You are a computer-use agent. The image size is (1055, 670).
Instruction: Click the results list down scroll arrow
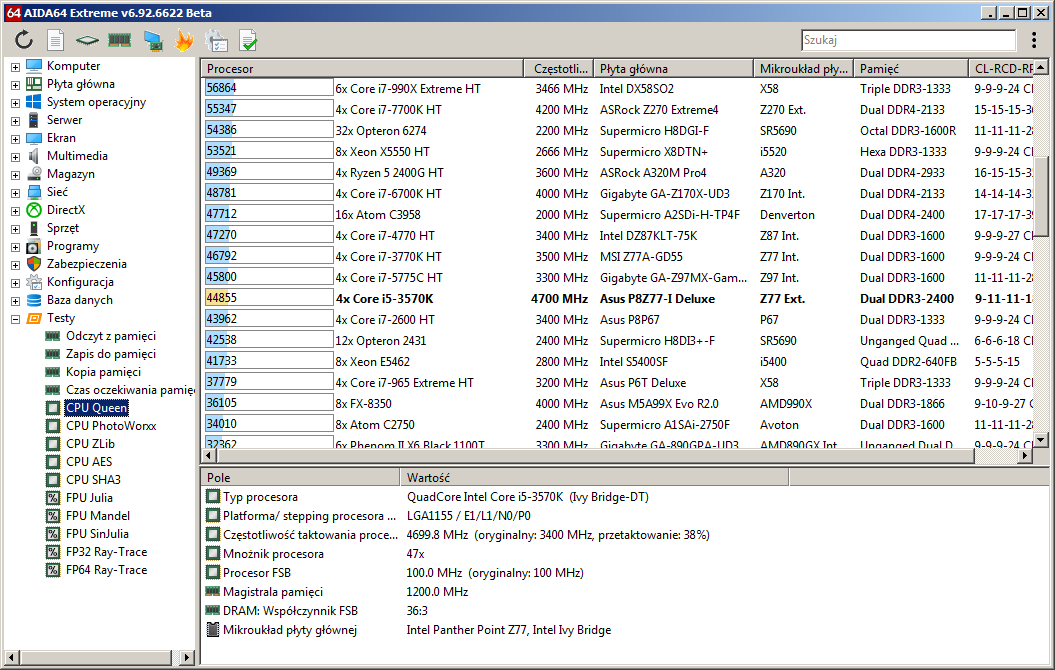[x=1041, y=440]
